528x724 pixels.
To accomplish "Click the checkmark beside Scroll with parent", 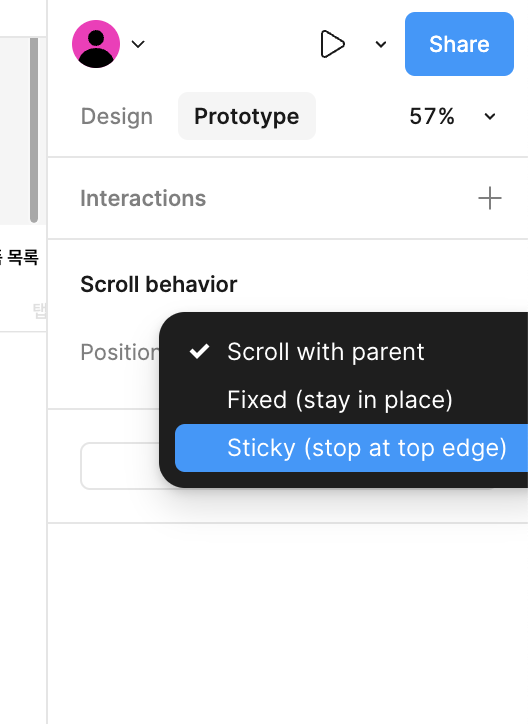I will [199, 352].
